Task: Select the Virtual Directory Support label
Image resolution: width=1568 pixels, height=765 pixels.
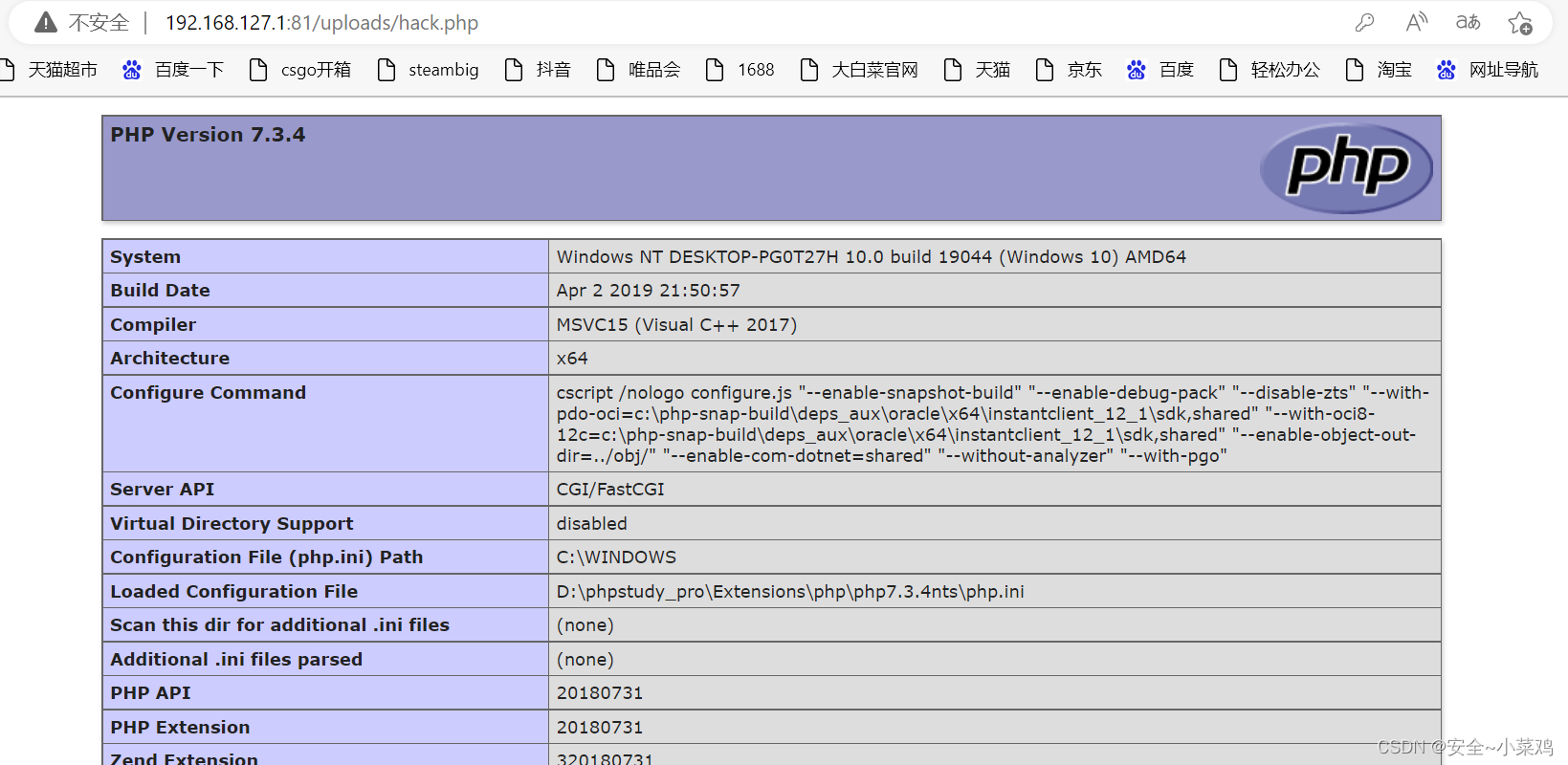Action: [232, 523]
